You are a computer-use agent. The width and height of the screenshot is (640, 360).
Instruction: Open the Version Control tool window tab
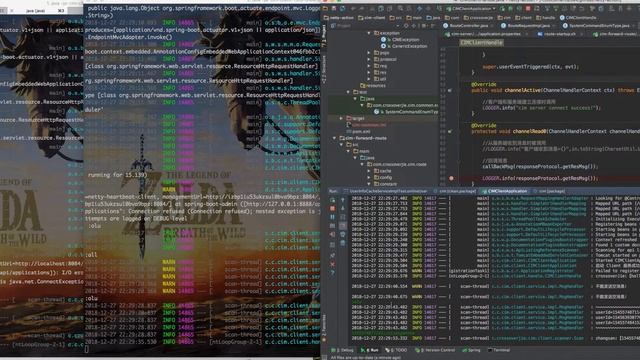pos(435,350)
